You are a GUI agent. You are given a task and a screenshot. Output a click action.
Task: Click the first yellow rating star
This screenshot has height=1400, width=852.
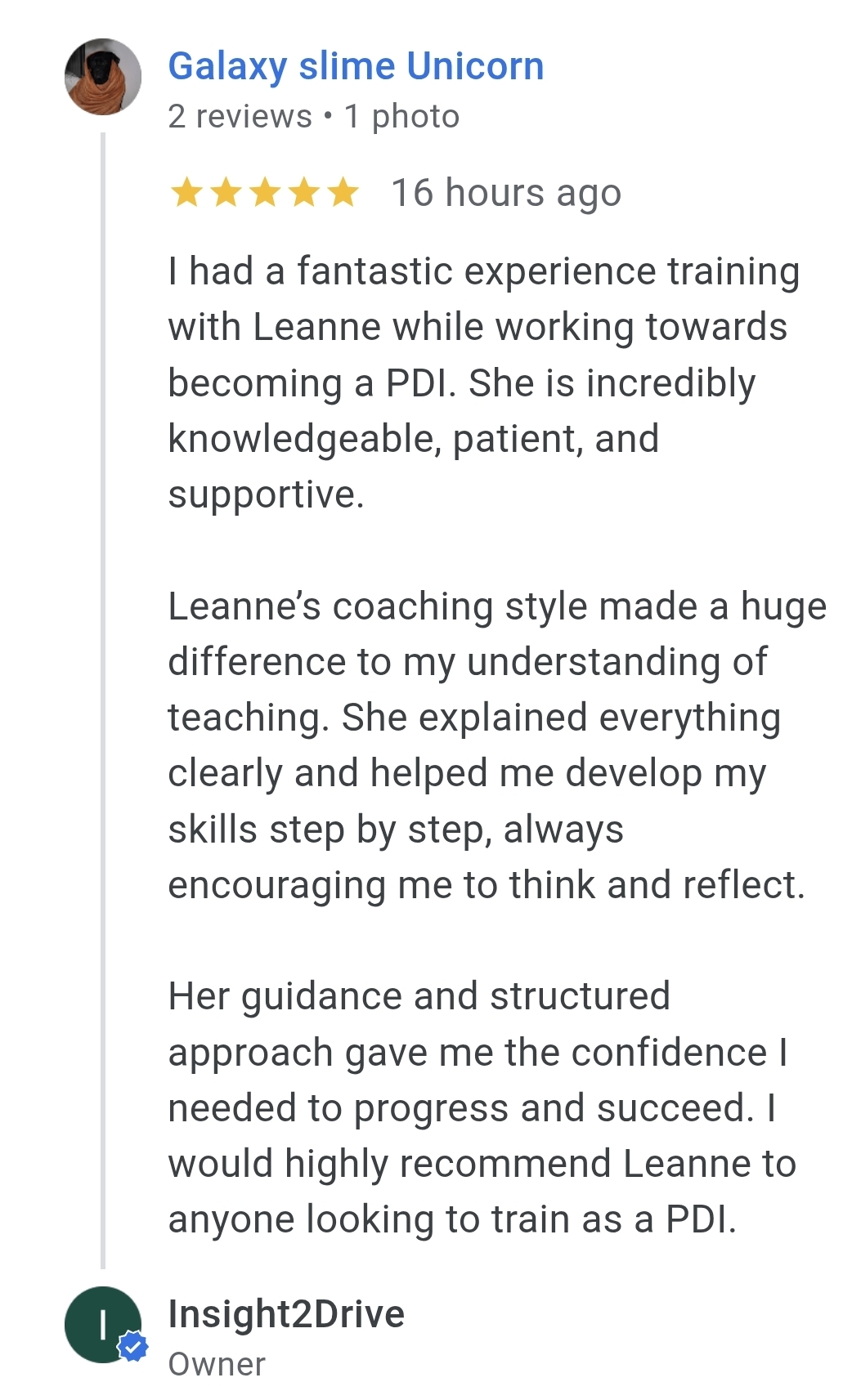tap(186, 194)
